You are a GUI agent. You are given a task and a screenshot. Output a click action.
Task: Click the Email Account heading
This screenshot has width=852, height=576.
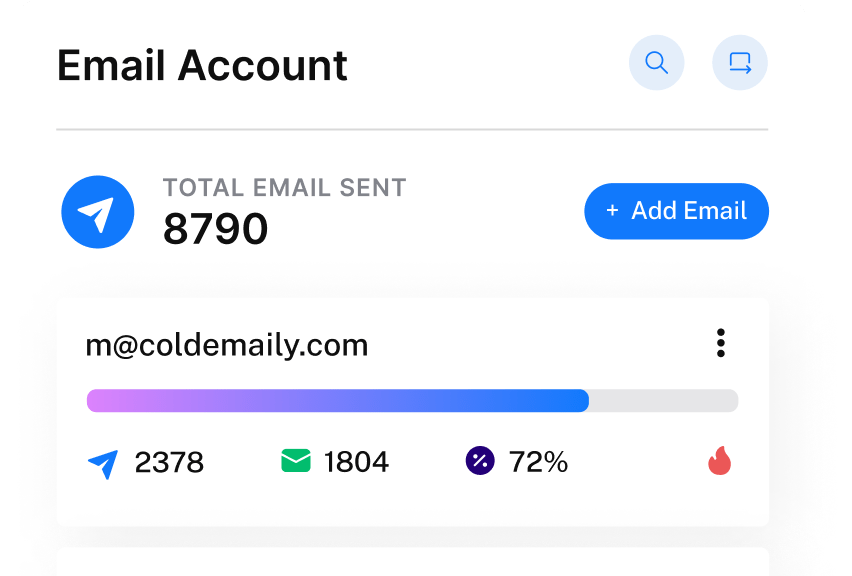203,66
